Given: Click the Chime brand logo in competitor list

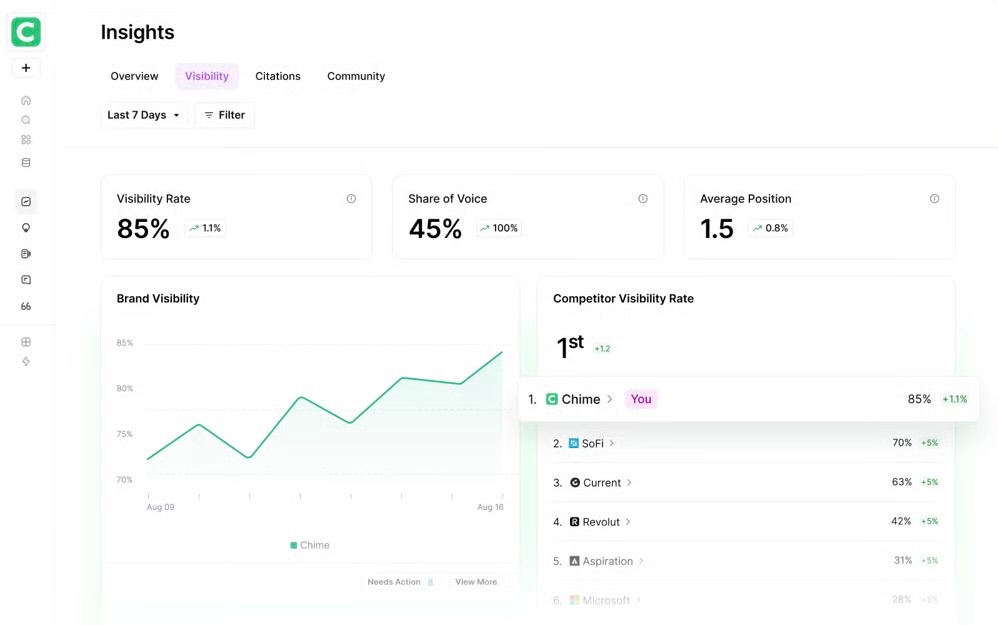Looking at the screenshot, I should pyautogui.click(x=552, y=399).
